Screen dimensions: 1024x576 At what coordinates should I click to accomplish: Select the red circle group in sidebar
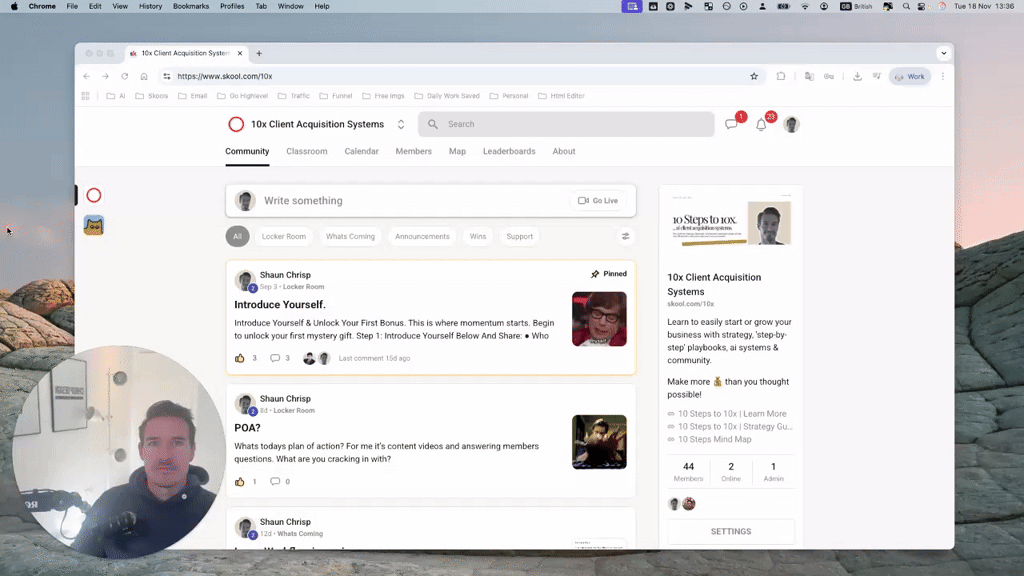93,195
